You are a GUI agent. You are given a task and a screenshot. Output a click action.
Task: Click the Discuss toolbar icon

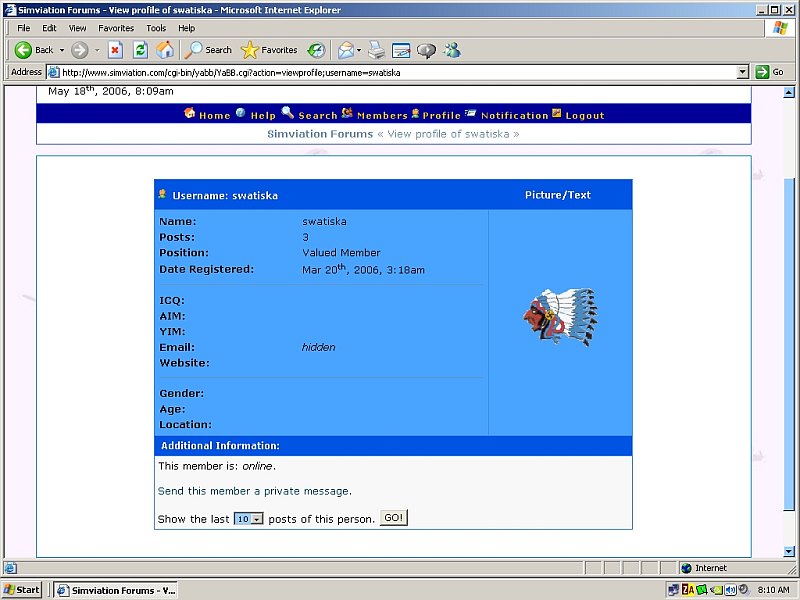427,50
